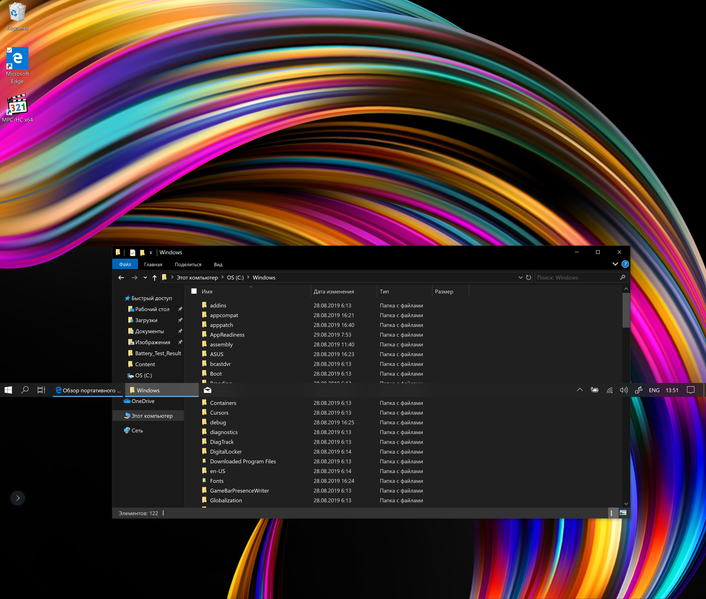Click the Back navigation arrow in Explorer
Image resolution: width=706 pixels, height=599 pixels.
pyautogui.click(x=121, y=277)
